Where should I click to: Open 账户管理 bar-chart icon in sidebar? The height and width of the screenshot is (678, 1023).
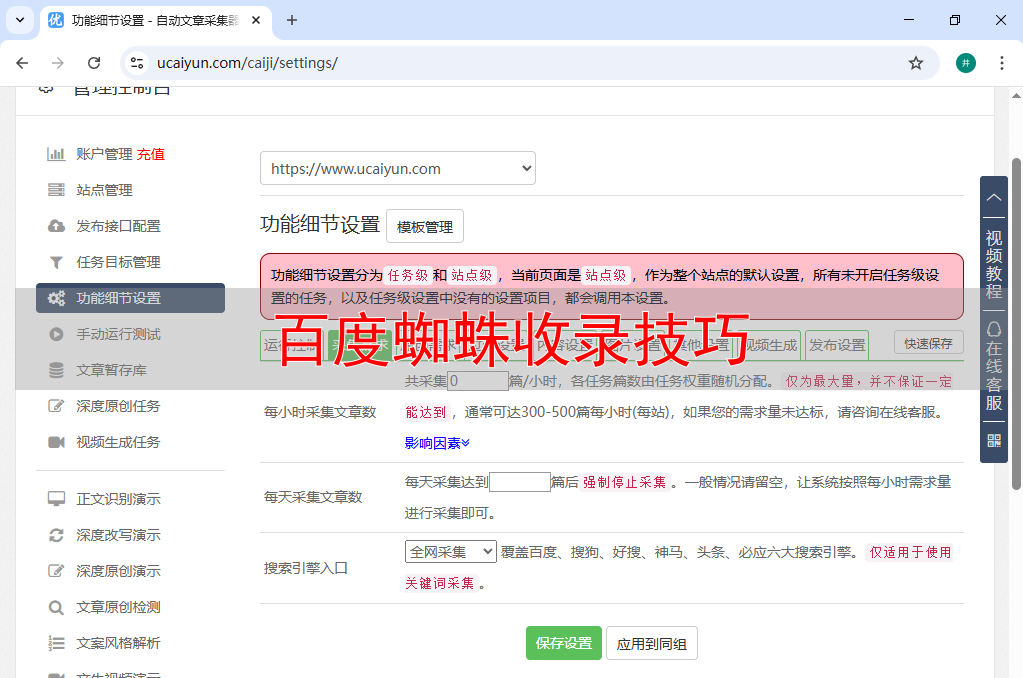(56, 154)
